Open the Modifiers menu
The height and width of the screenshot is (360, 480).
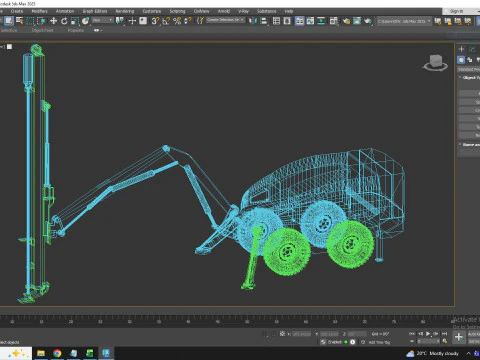pyautogui.click(x=39, y=11)
